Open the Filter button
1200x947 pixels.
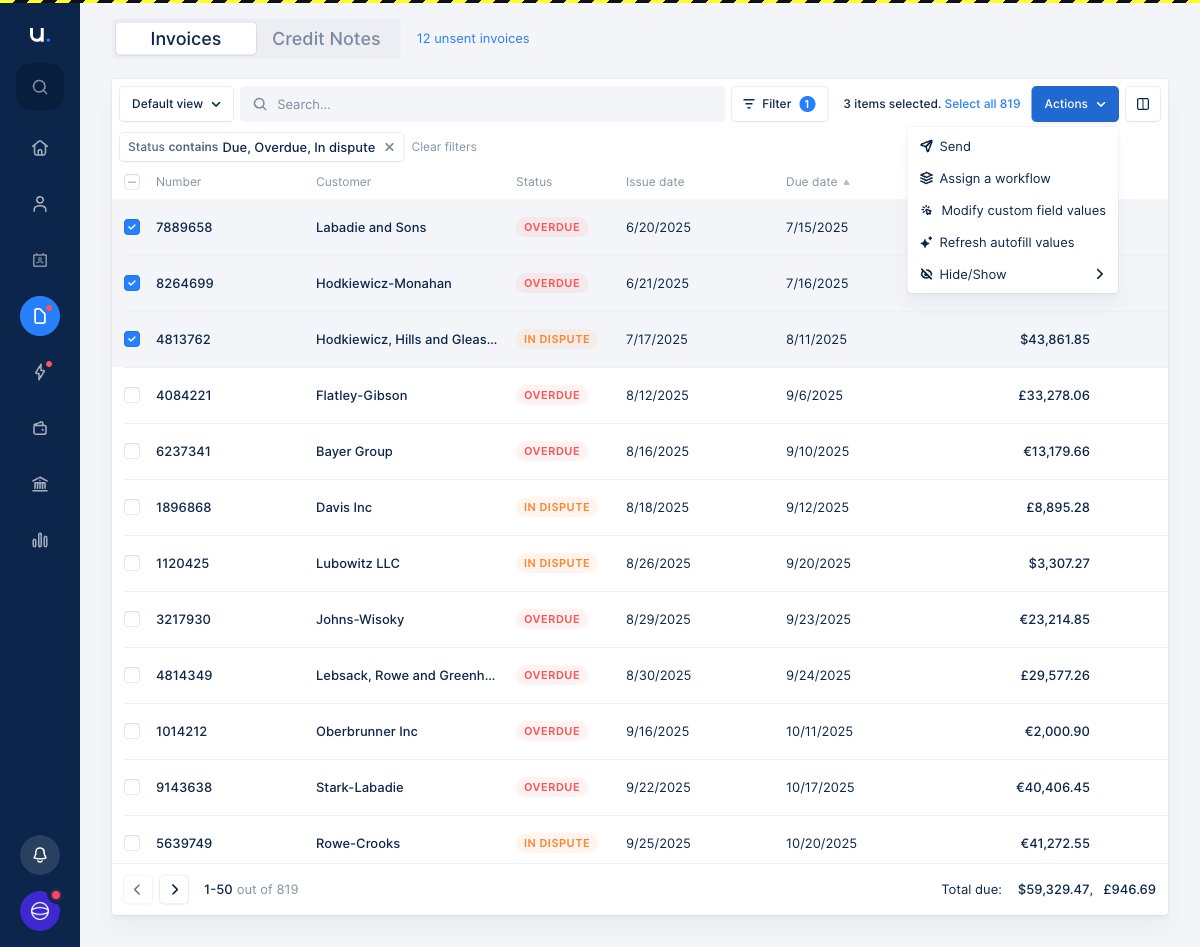pos(779,104)
